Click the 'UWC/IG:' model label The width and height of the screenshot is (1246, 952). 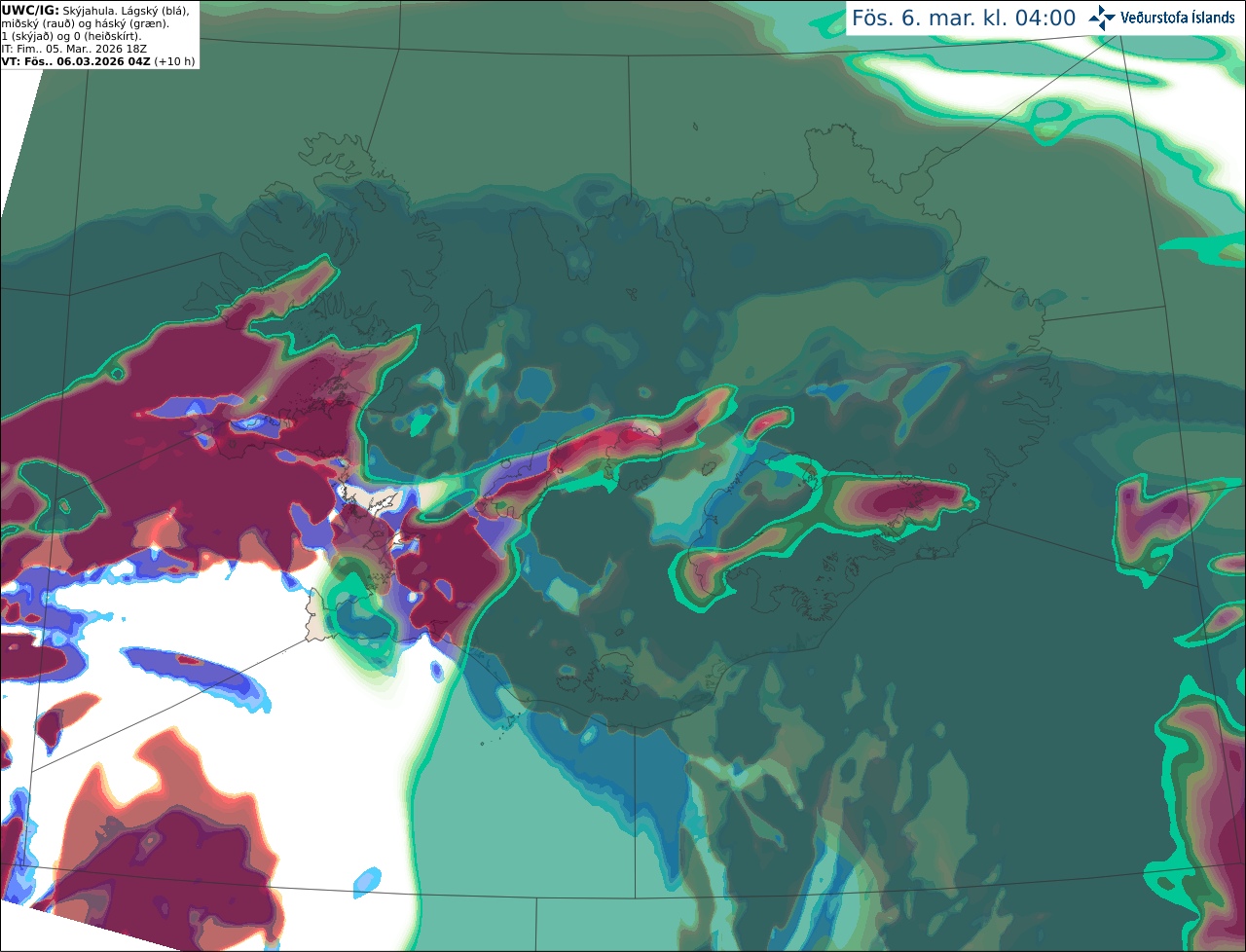pyautogui.click(x=30, y=10)
